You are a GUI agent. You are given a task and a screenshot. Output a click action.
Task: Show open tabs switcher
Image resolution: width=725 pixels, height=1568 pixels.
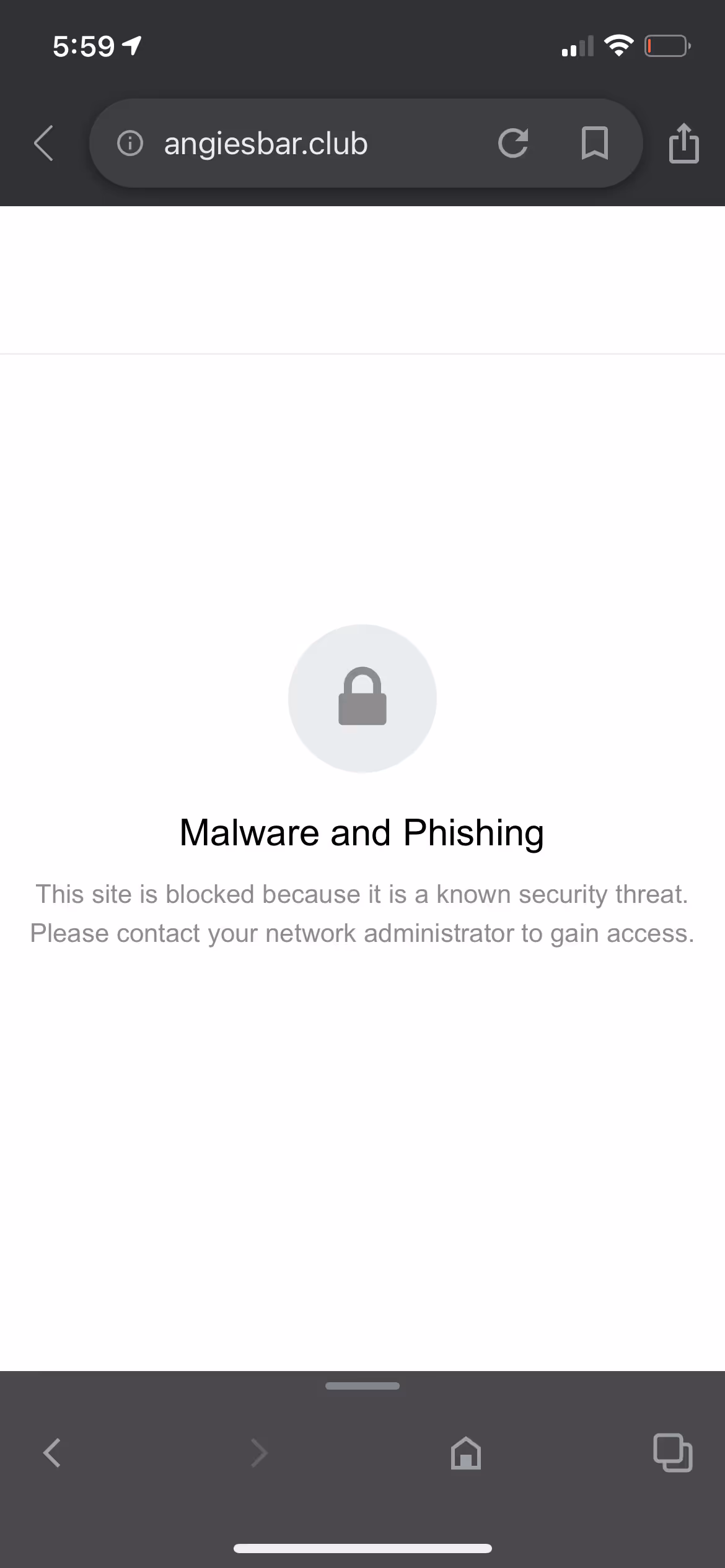673,1453
